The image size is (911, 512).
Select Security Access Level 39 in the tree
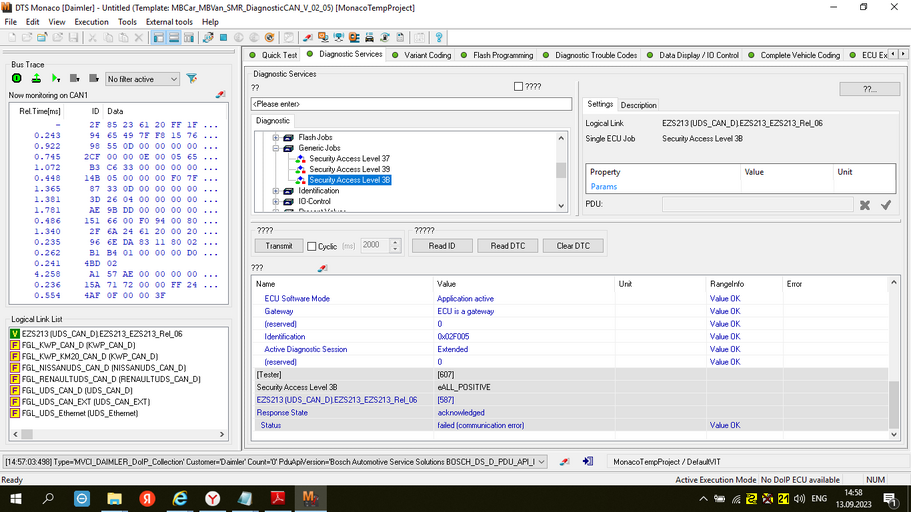[x=349, y=169]
